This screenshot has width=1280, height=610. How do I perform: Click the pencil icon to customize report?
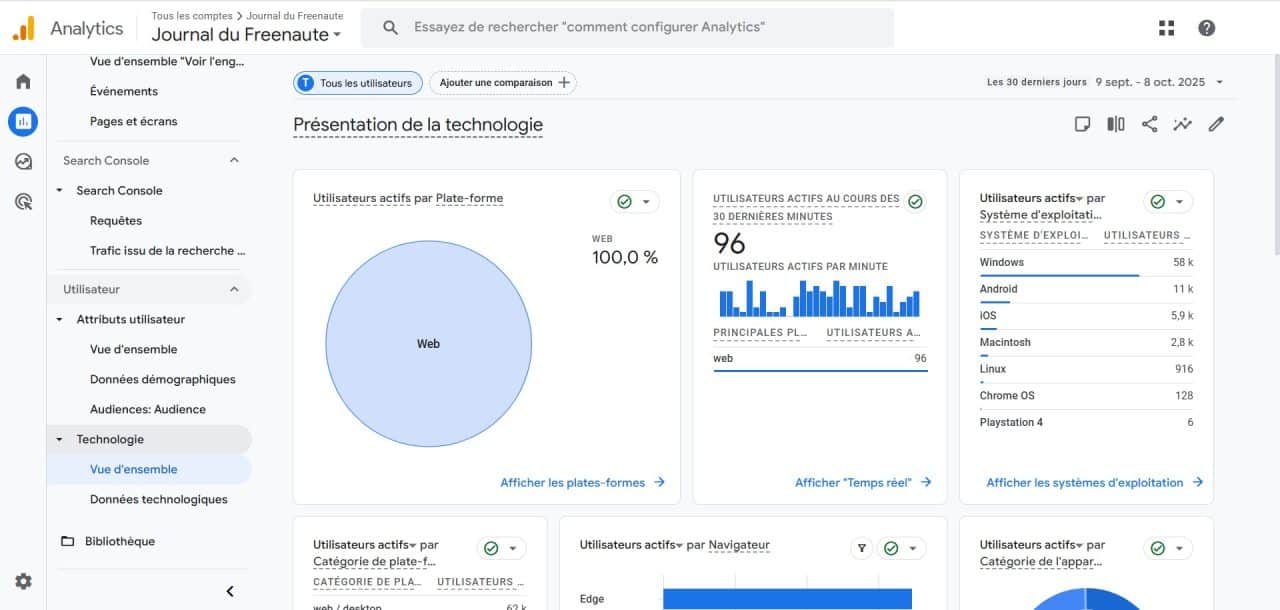[1216, 124]
